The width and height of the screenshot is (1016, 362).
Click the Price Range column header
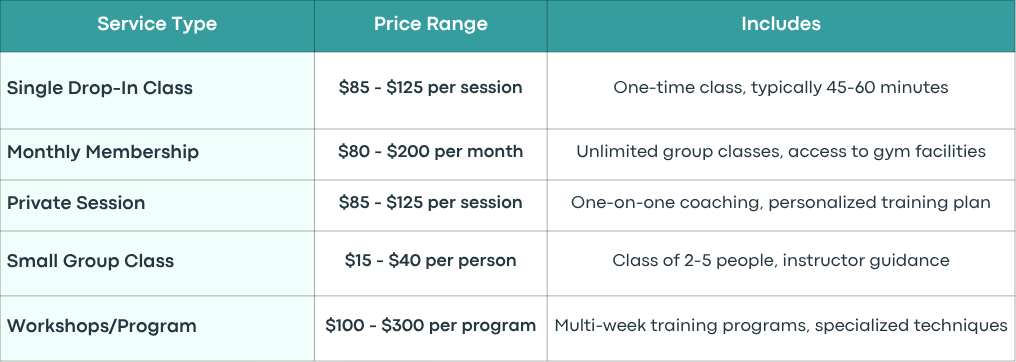point(430,26)
